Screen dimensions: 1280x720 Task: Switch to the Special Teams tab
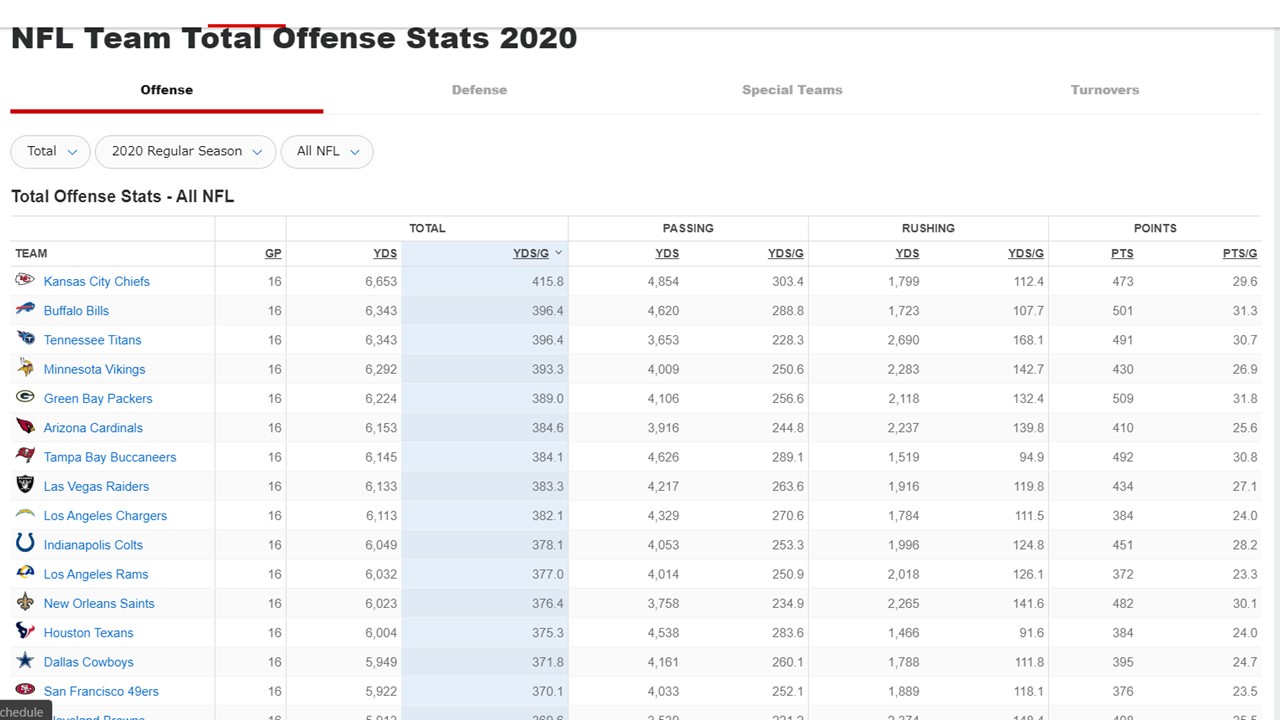pos(792,90)
